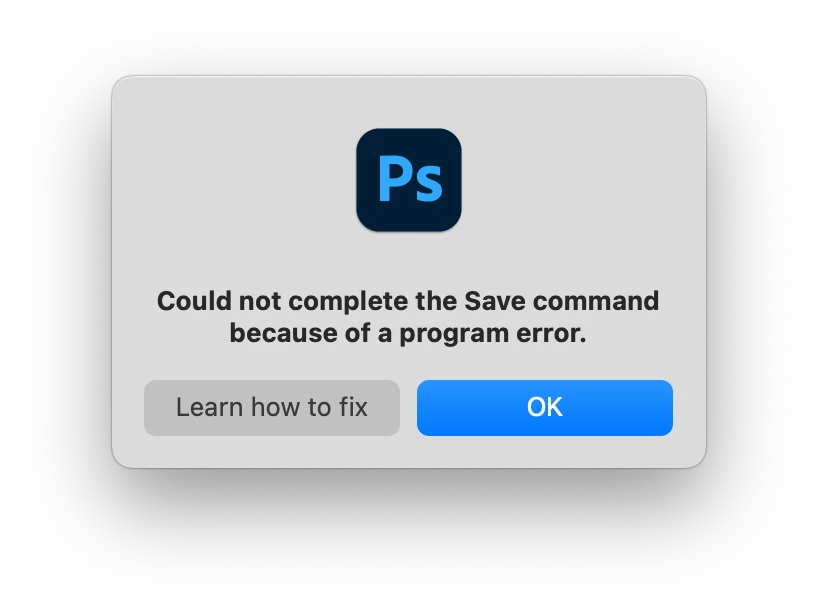Click OK to dismiss the error
The width and height of the screenshot is (818, 616).
pos(545,407)
